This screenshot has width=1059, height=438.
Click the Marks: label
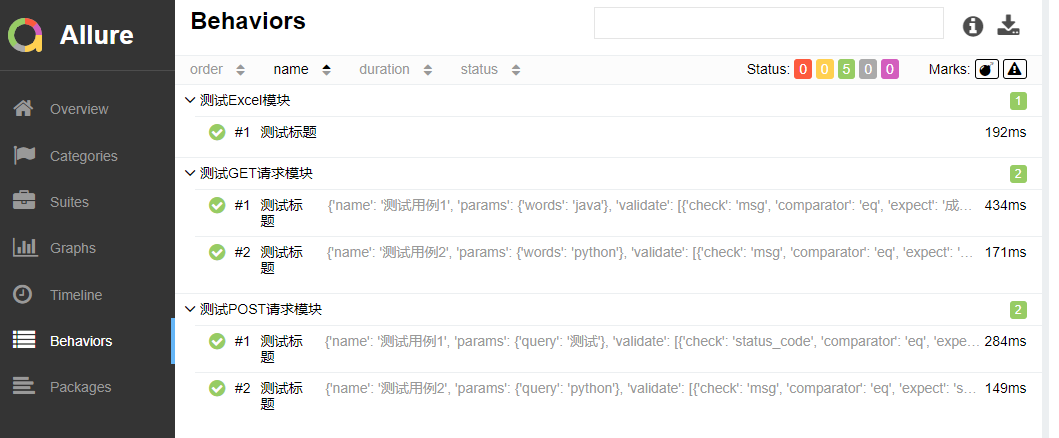pos(950,69)
